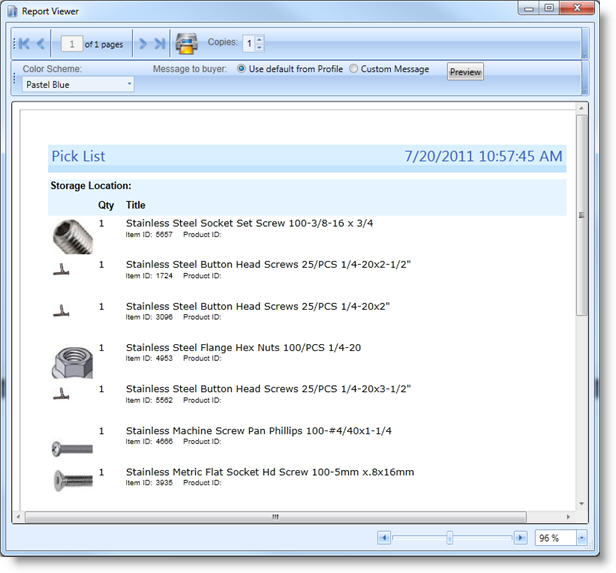Click the zoom slider right arrow
This screenshot has width=616, height=573.
520,538
